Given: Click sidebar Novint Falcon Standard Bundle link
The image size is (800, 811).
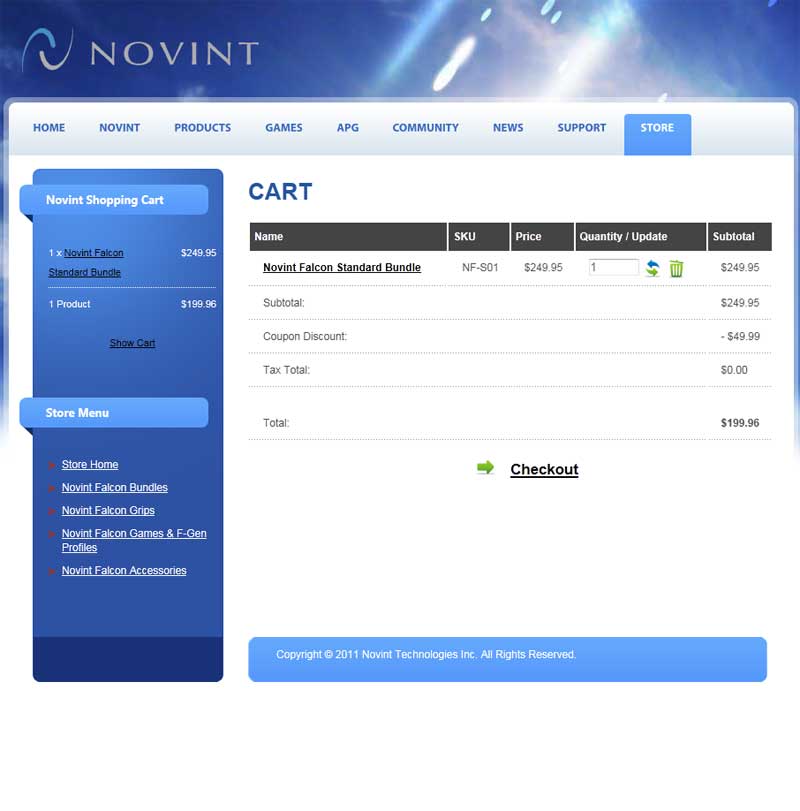Looking at the screenshot, I should click(86, 262).
